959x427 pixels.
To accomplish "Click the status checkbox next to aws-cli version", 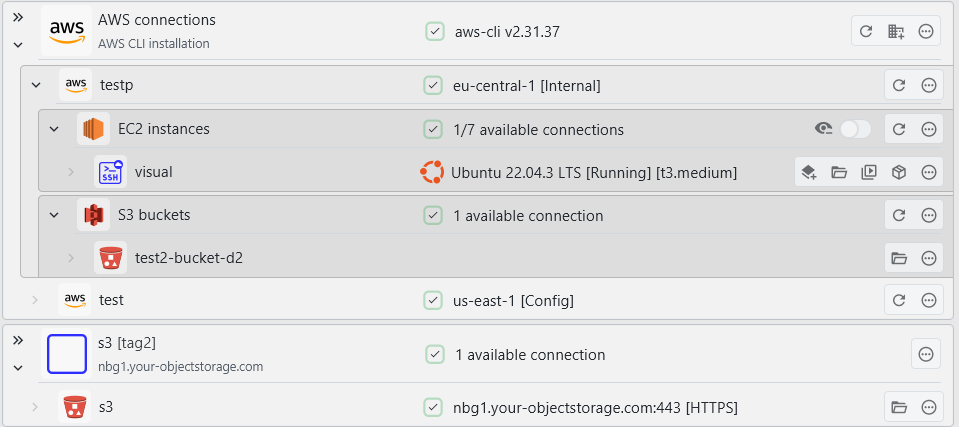I will pos(435,32).
